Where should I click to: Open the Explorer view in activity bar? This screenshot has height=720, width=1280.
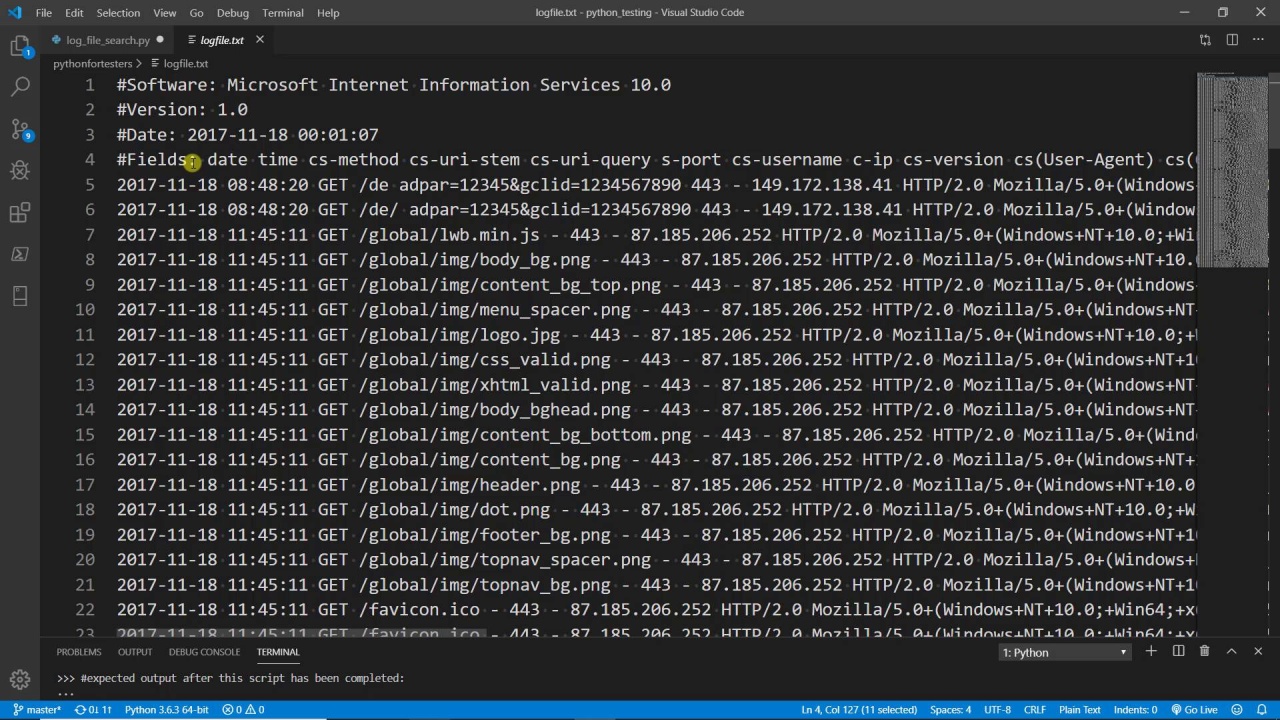pyautogui.click(x=20, y=46)
